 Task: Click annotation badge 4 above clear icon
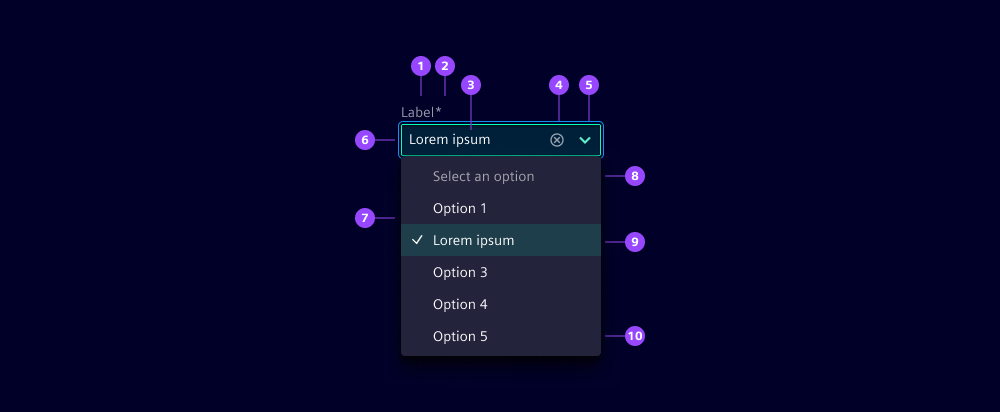click(559, 85)
